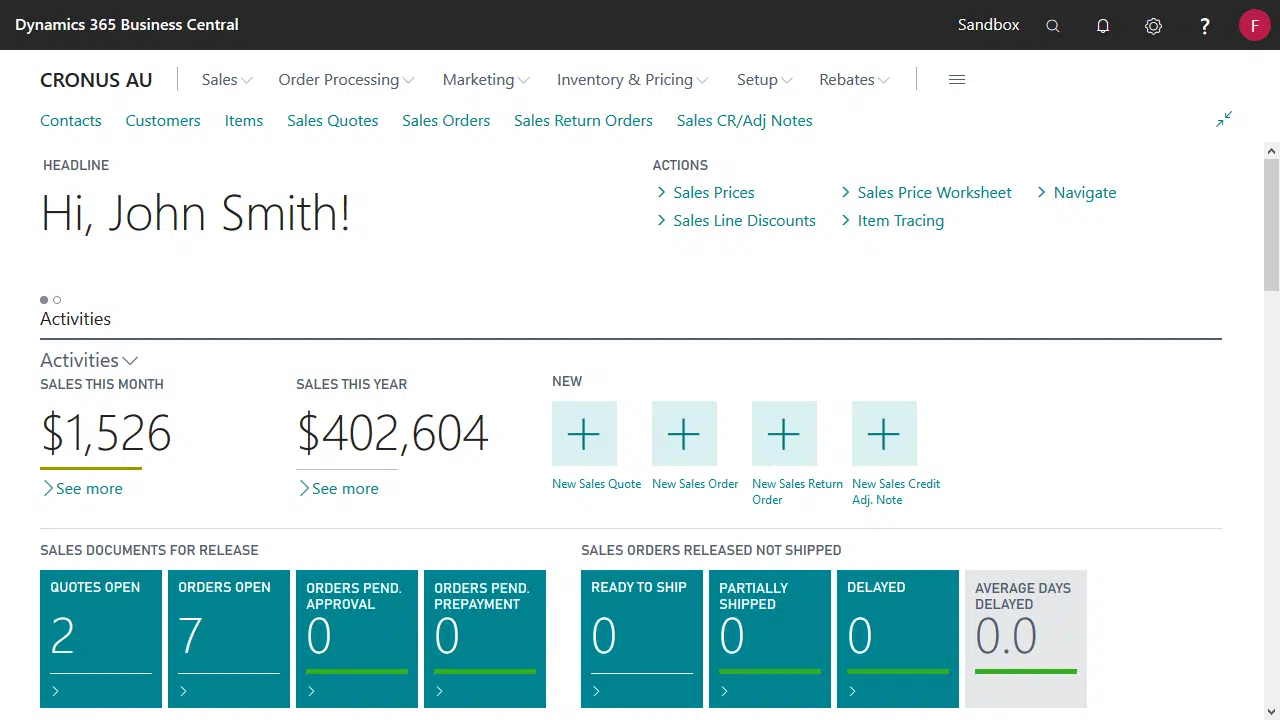Select the first headline page dot
This screenshot has width=1280, height=720.
coord(44,300)
